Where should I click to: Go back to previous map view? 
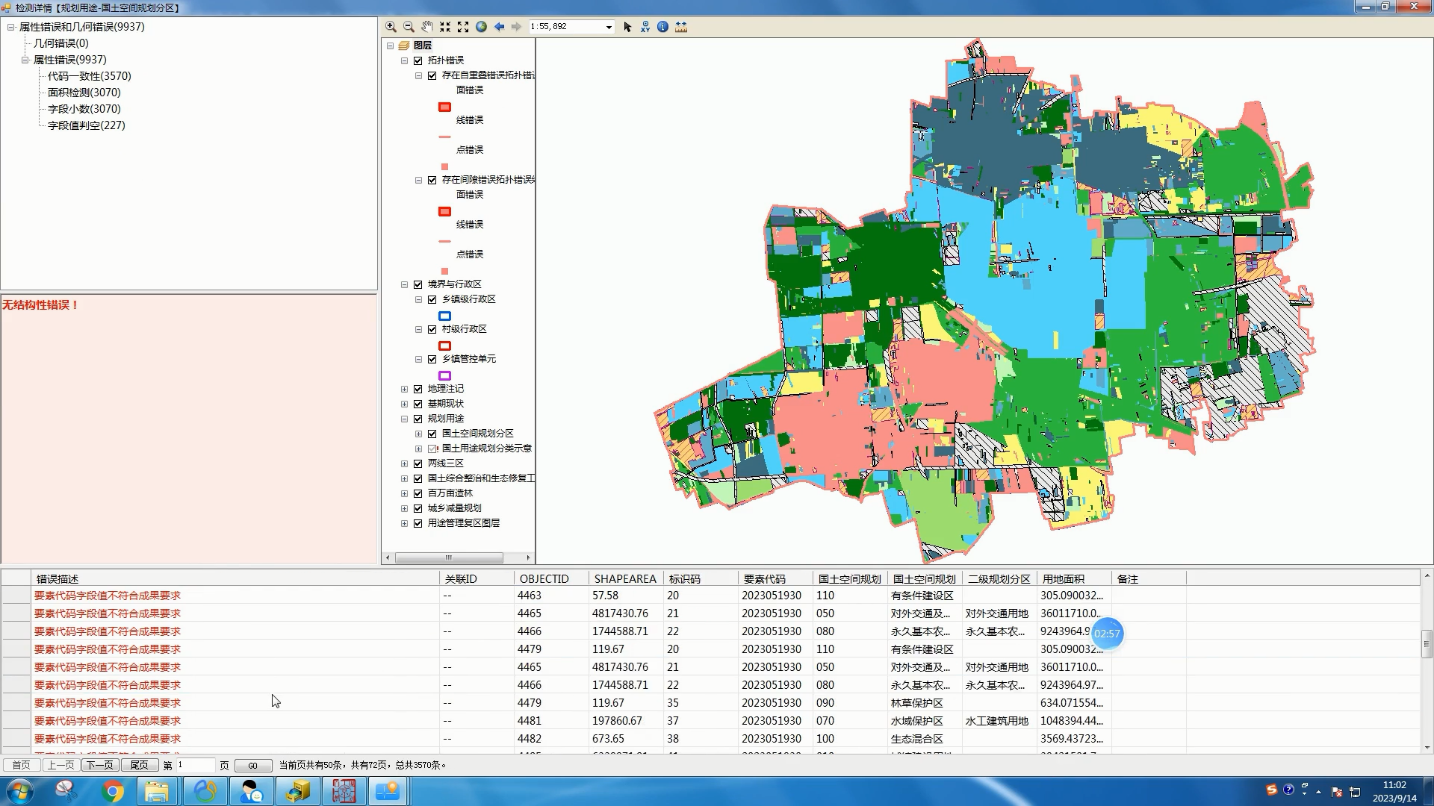pos(499,27)
